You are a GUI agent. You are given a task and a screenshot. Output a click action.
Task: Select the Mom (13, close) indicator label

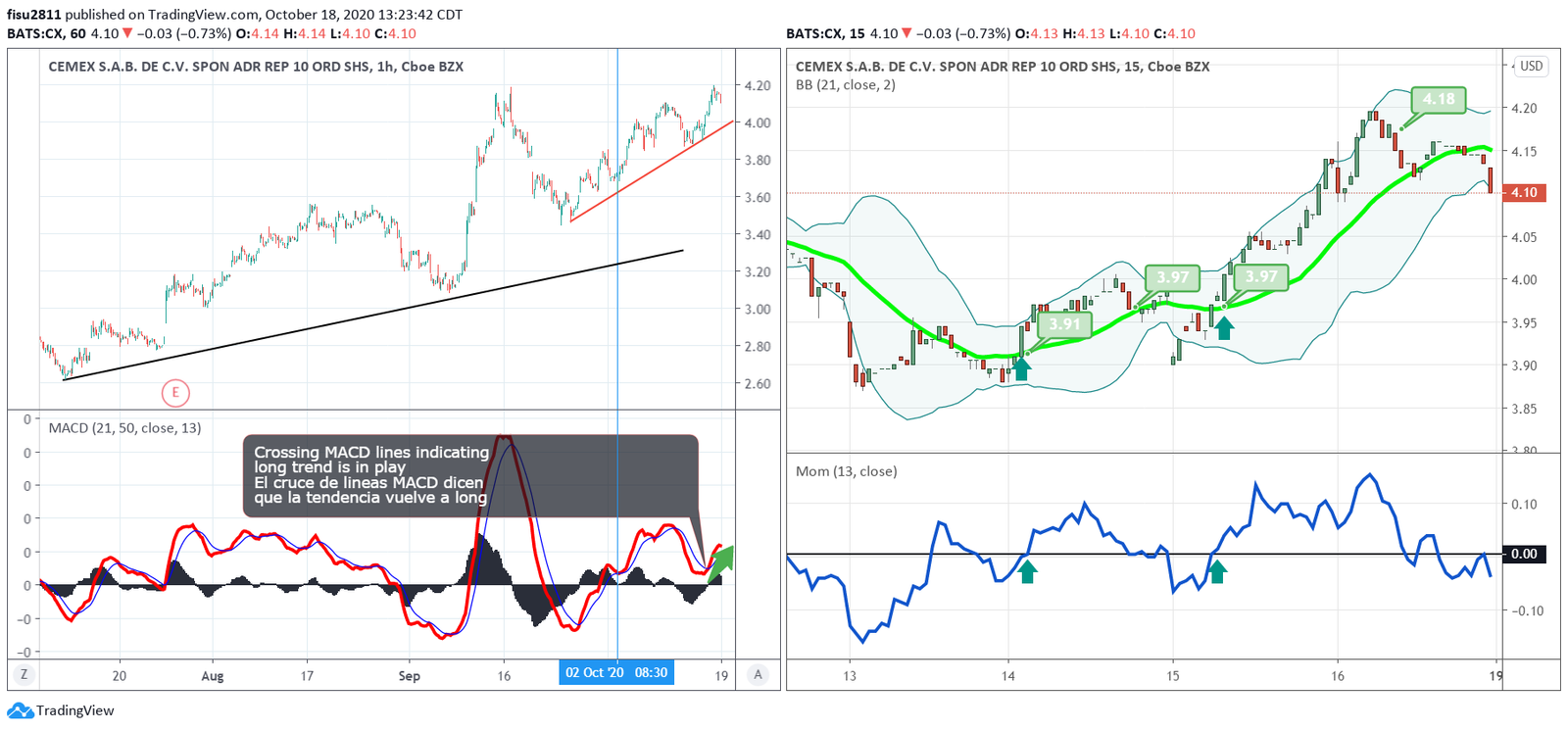point(846,471)
